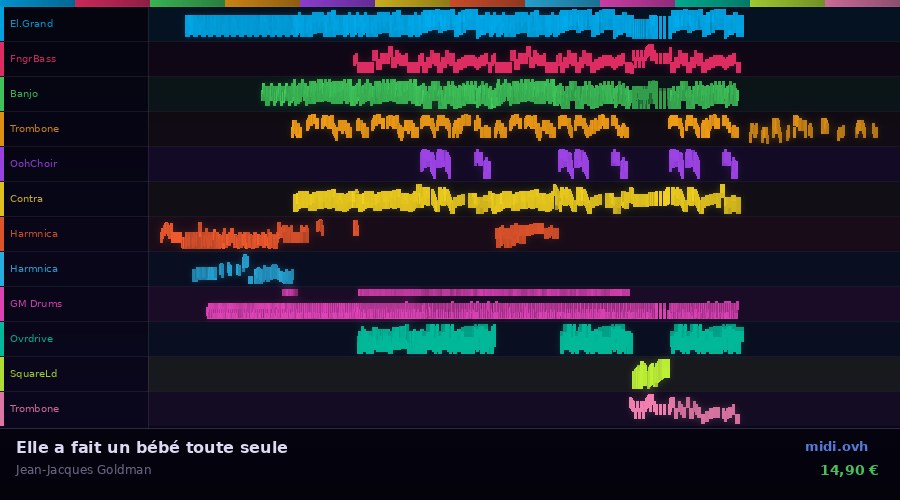Click the lime green SquareLd note clip
The width and height of the screenshot is (900, 500).
[x=650, y=374]
